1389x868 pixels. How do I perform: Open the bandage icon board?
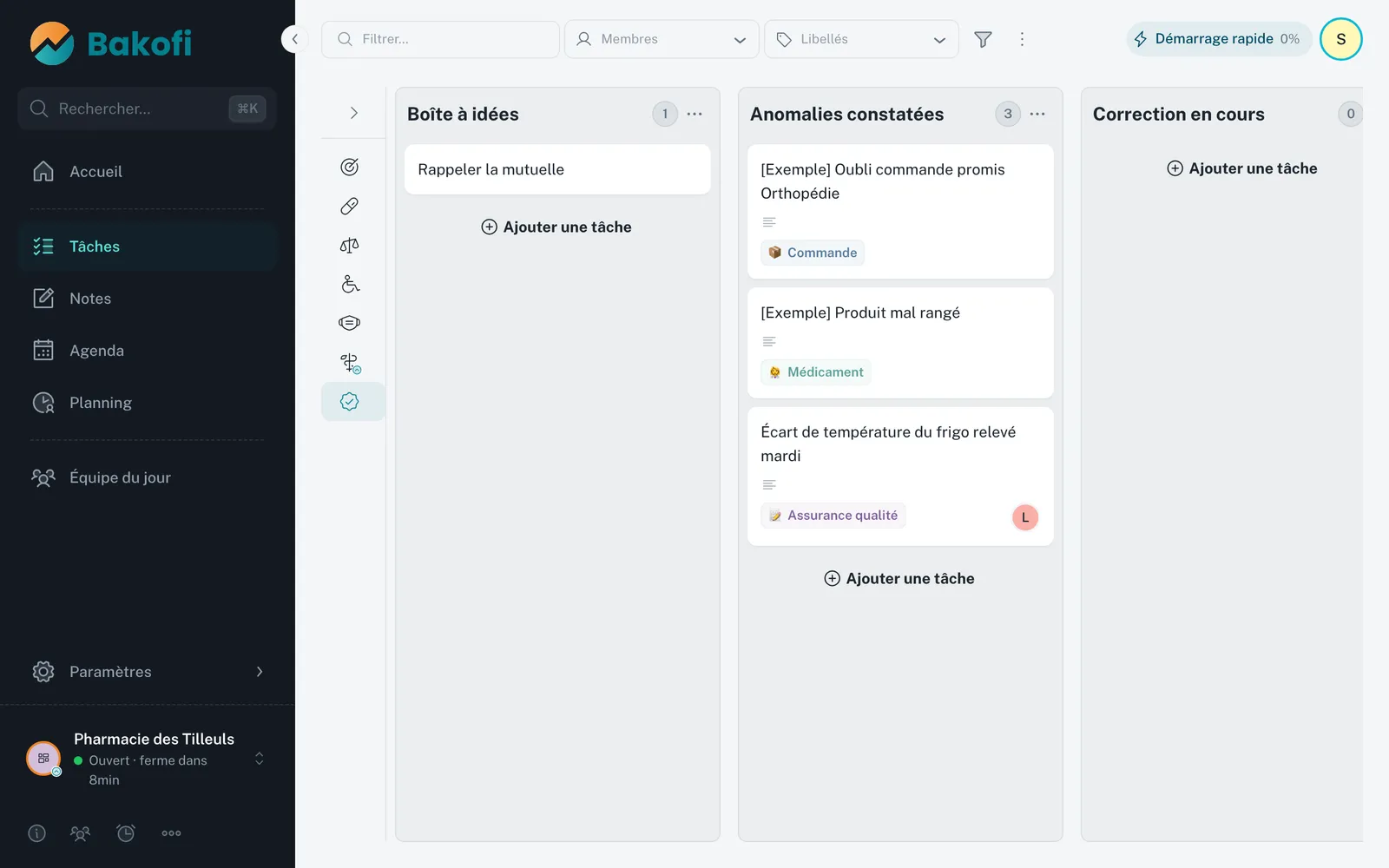pos(350,206)
